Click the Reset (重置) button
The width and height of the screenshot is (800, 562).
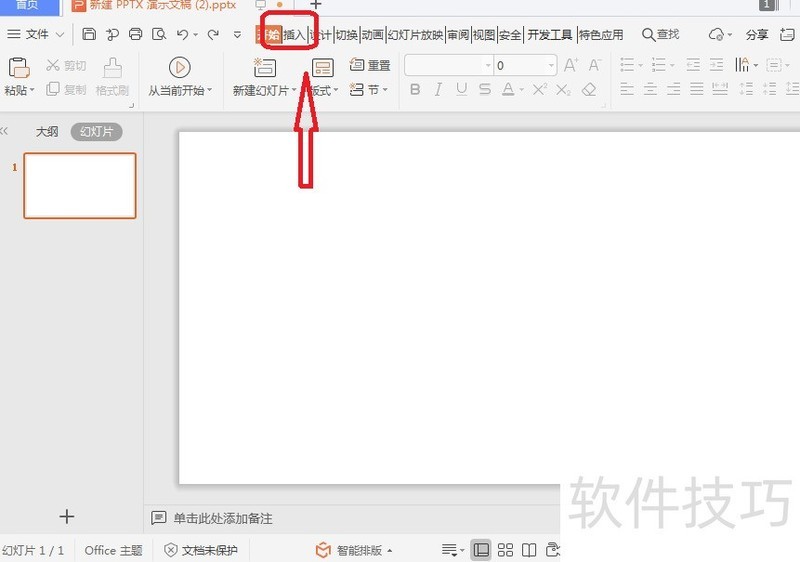(370, 65)
